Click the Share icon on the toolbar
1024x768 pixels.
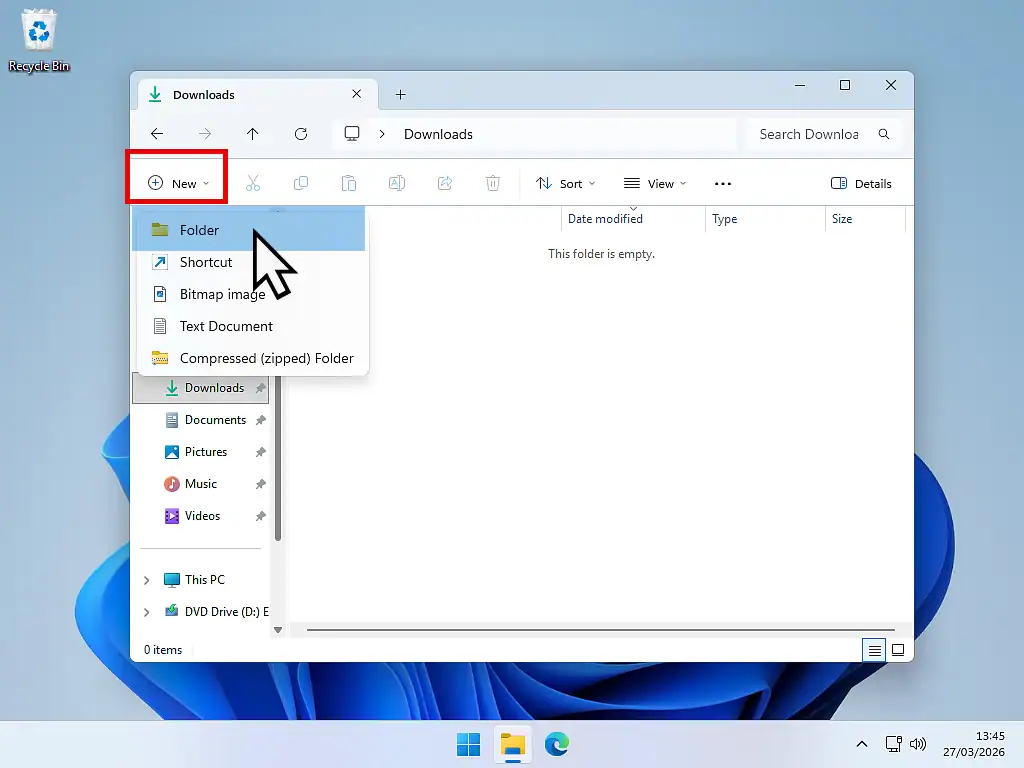click(x=444, y=182)
